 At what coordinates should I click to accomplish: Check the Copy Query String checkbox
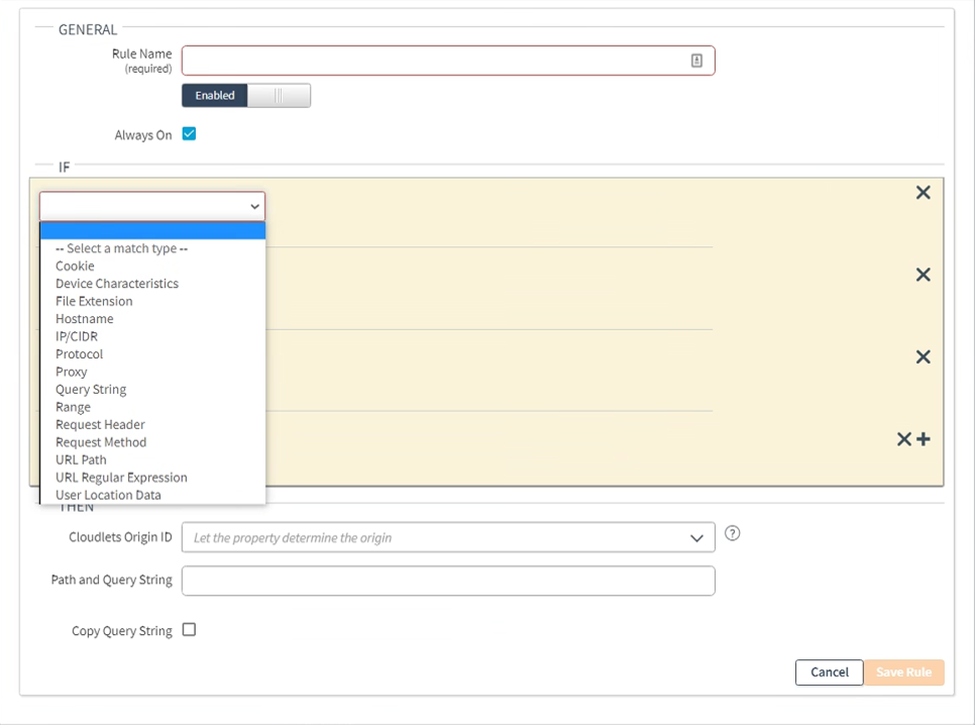click(x=189, y=629)
